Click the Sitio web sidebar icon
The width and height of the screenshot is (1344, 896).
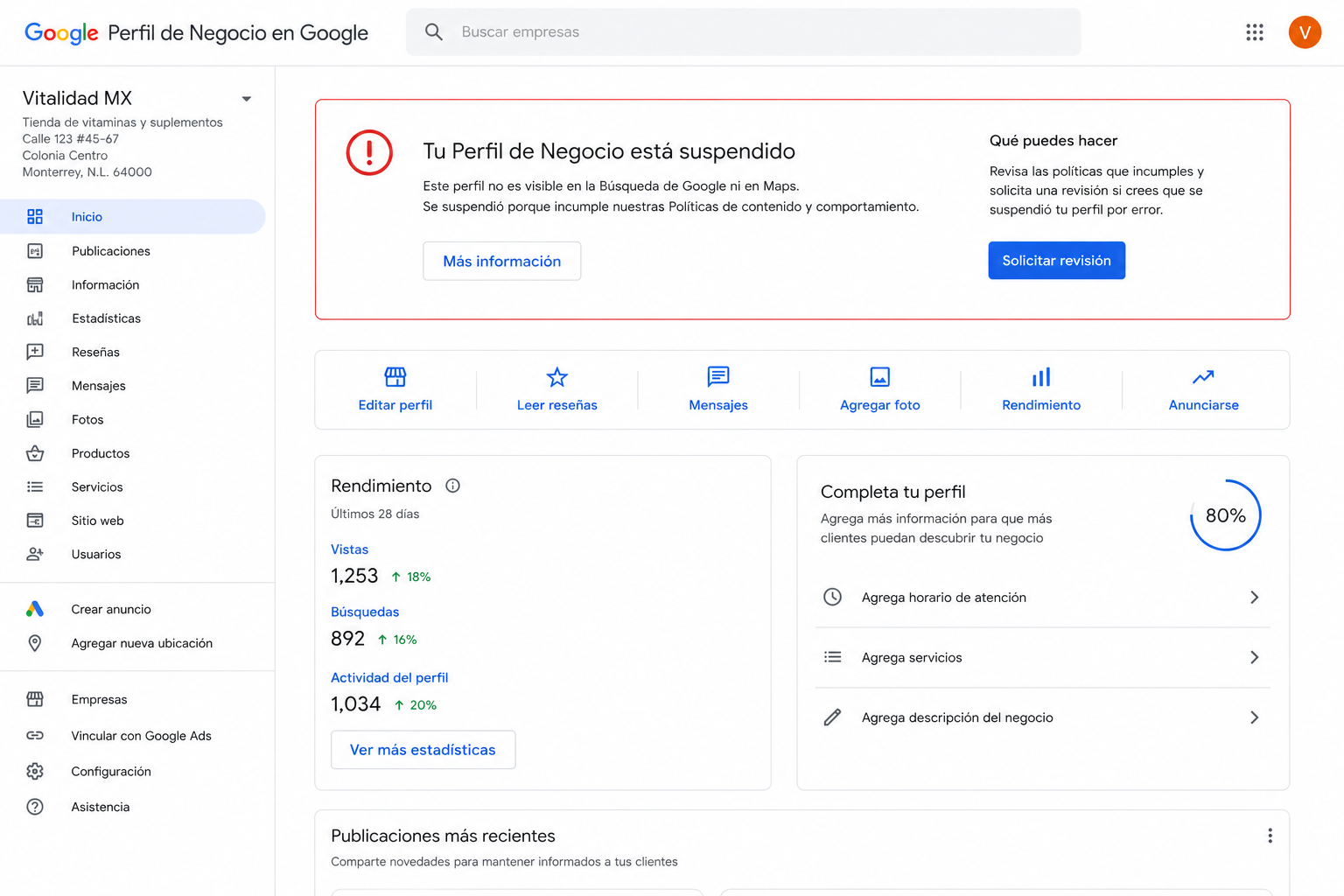(x=35, y=521)
